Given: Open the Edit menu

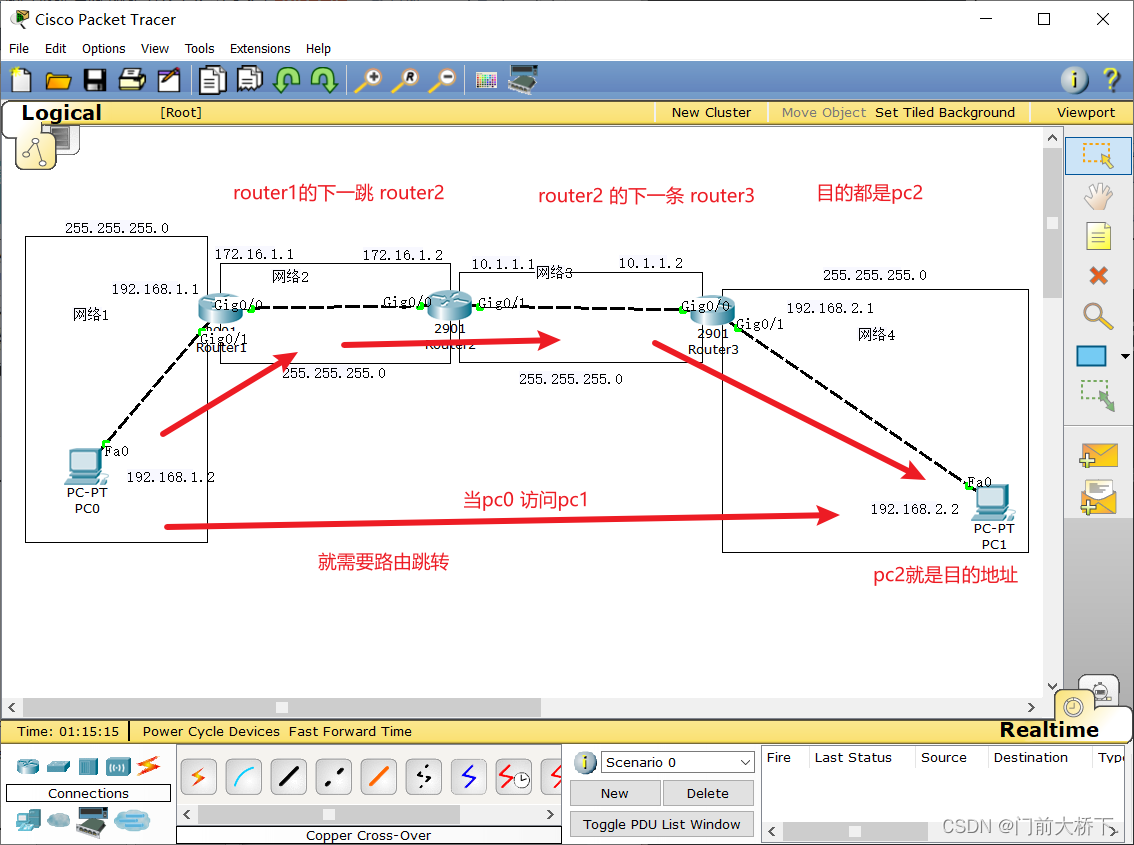Looking at the screenshot, I should point(56,48).
